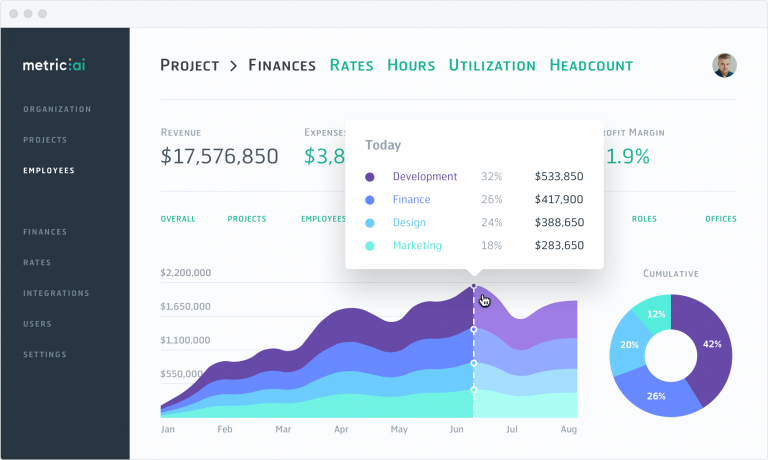768x460 pixels.
Task: Click the top data point on chart line
Action: pos(474,286)
